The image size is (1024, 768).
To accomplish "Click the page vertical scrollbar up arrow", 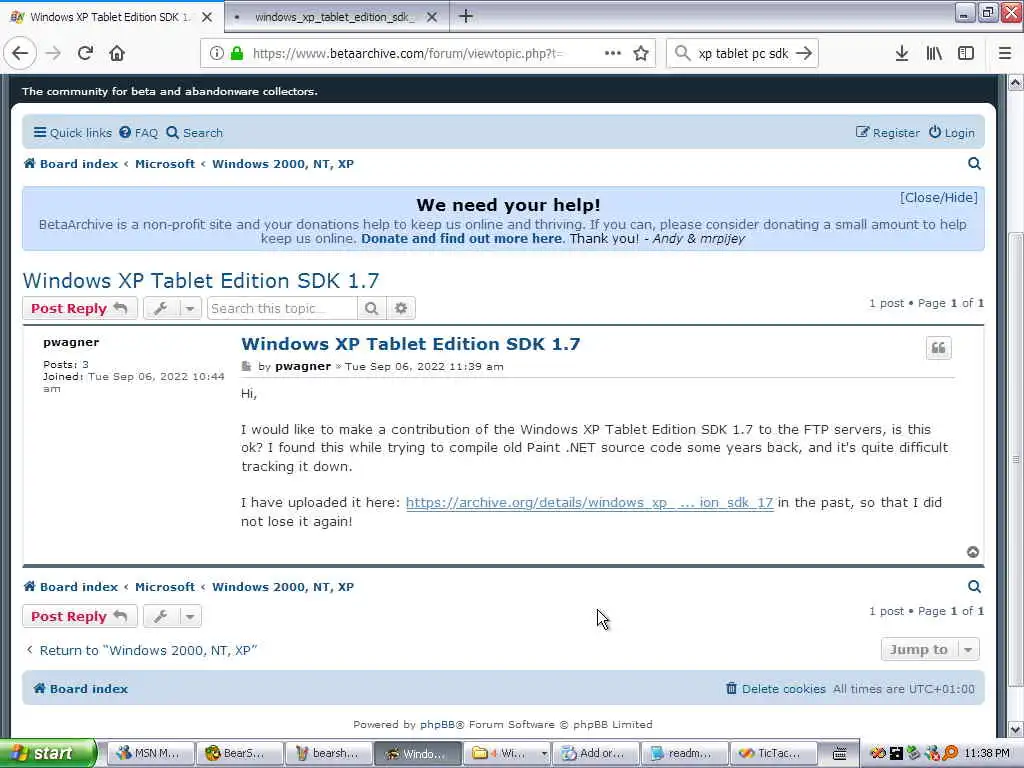I will 1016,82.
